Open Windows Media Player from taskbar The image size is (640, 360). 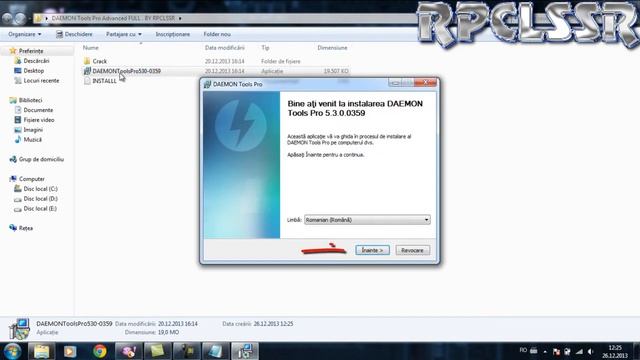point(70,351)
